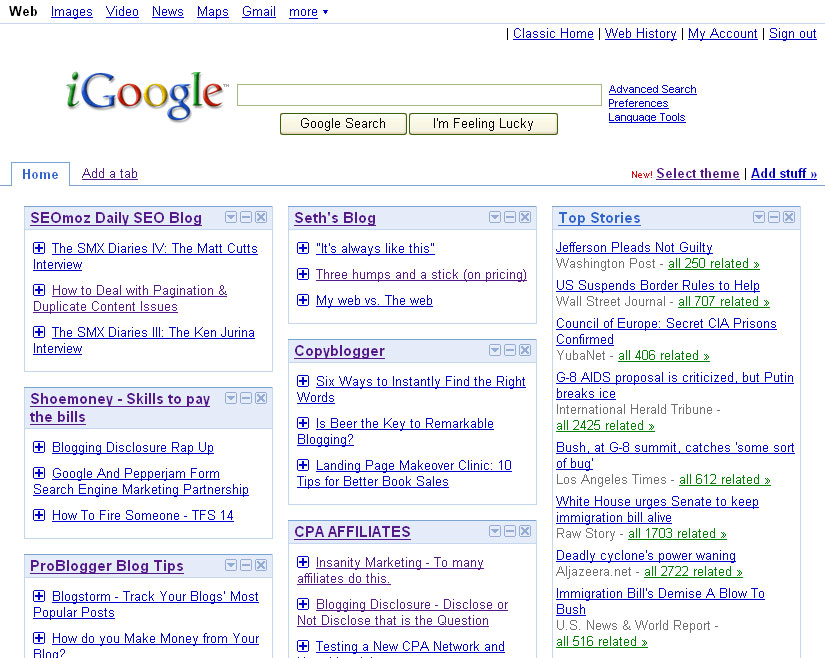This screenshot has height=658, width=825.
Task: Minimize the Shoemoney gadget
Action: pyautogui.click(x=246, y=398)
